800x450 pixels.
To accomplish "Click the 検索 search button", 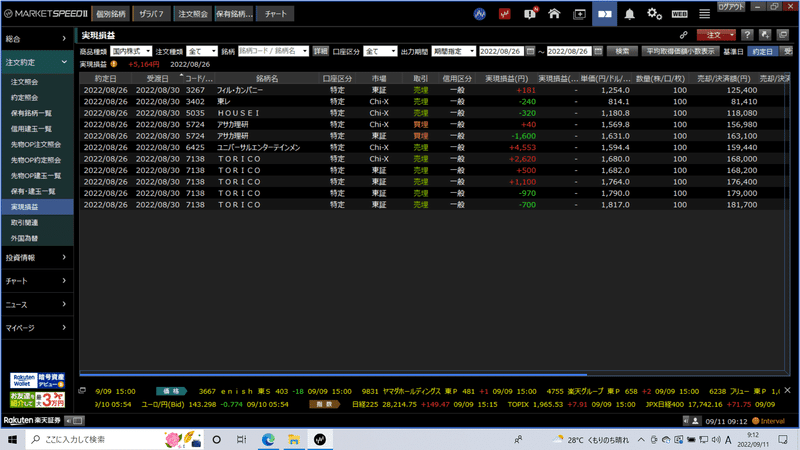I will (x=622, y=51).
